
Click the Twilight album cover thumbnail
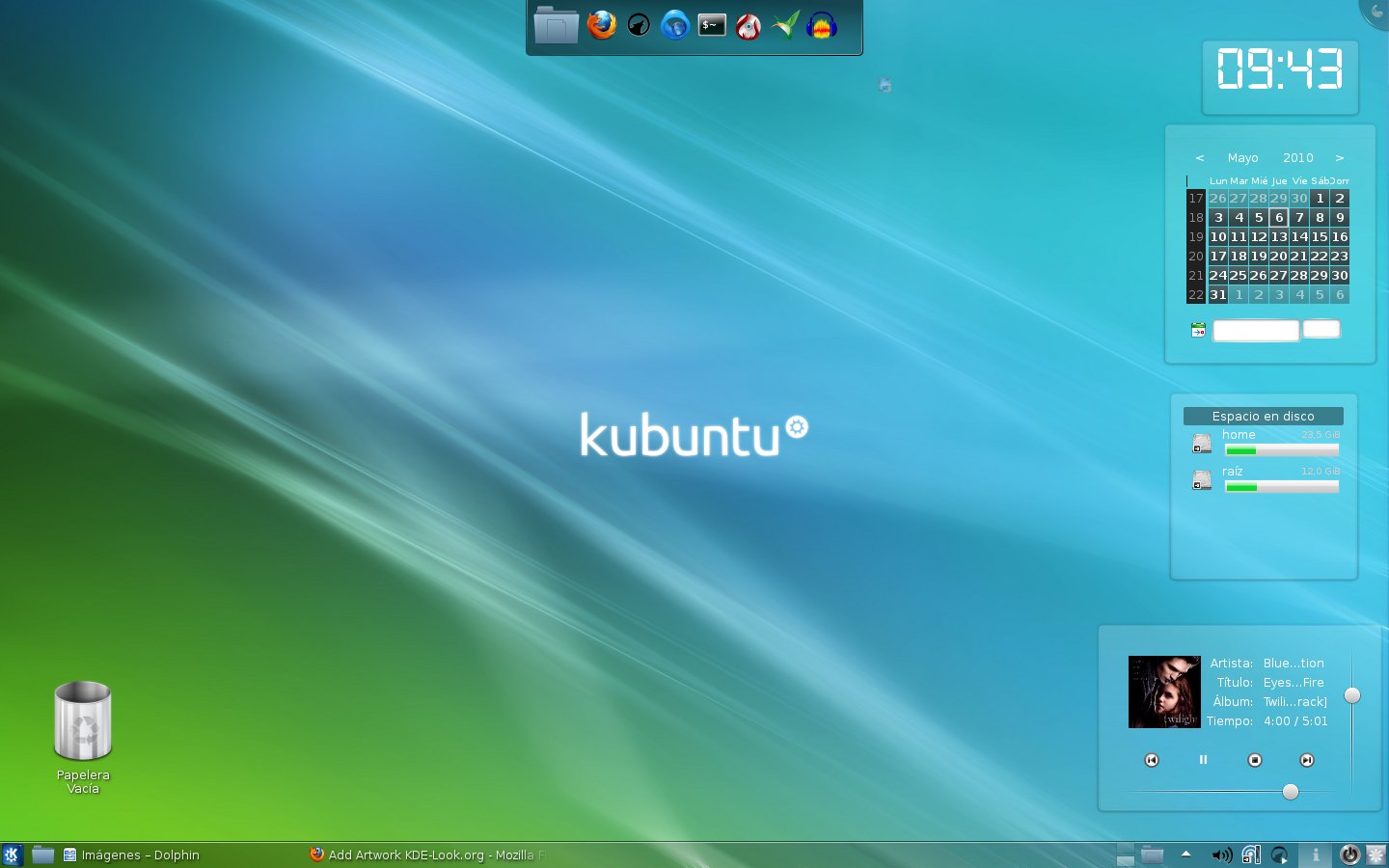(x=1164, y=692)
